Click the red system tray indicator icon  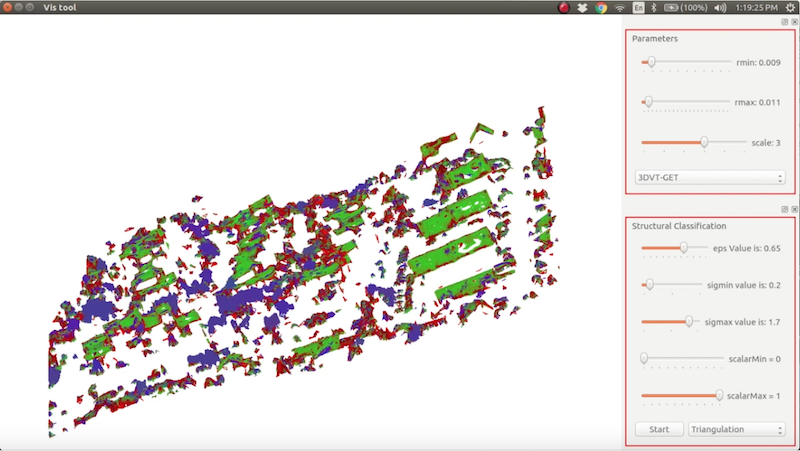[563, 8]
